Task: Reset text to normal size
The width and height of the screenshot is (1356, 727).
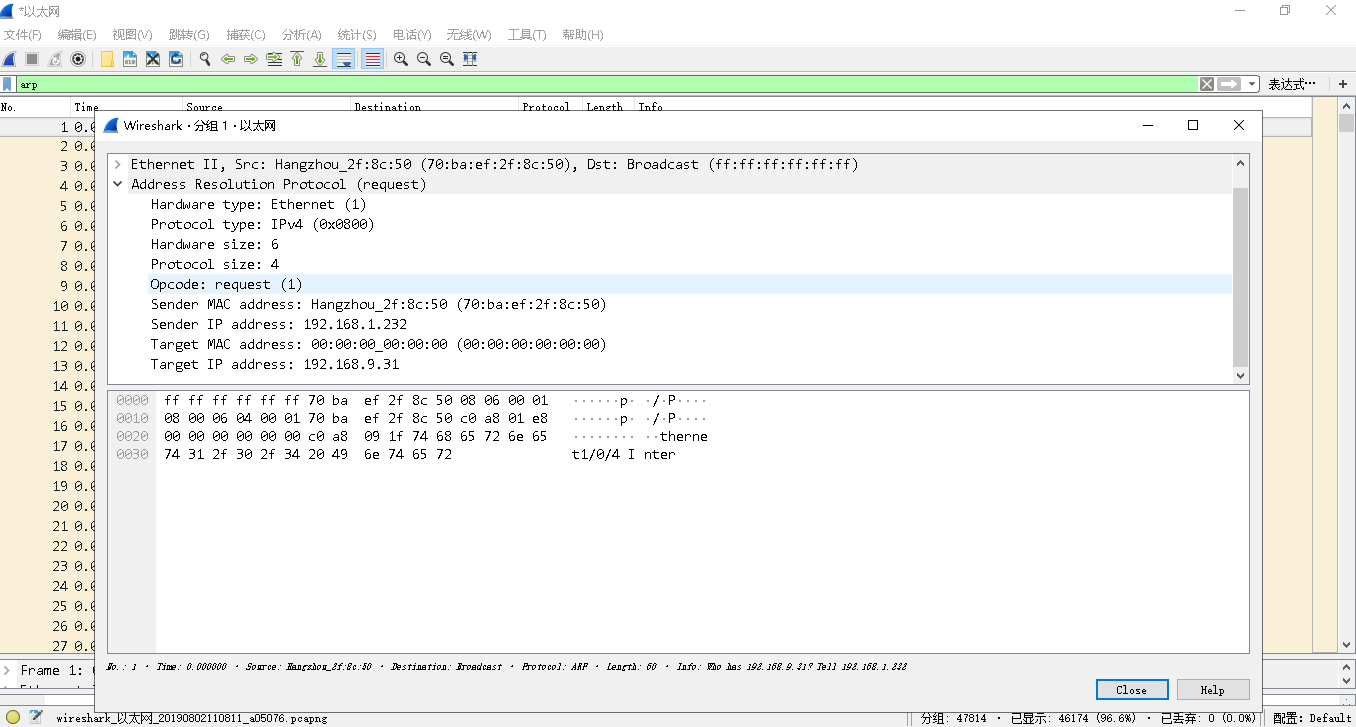Action: (447, 59)
